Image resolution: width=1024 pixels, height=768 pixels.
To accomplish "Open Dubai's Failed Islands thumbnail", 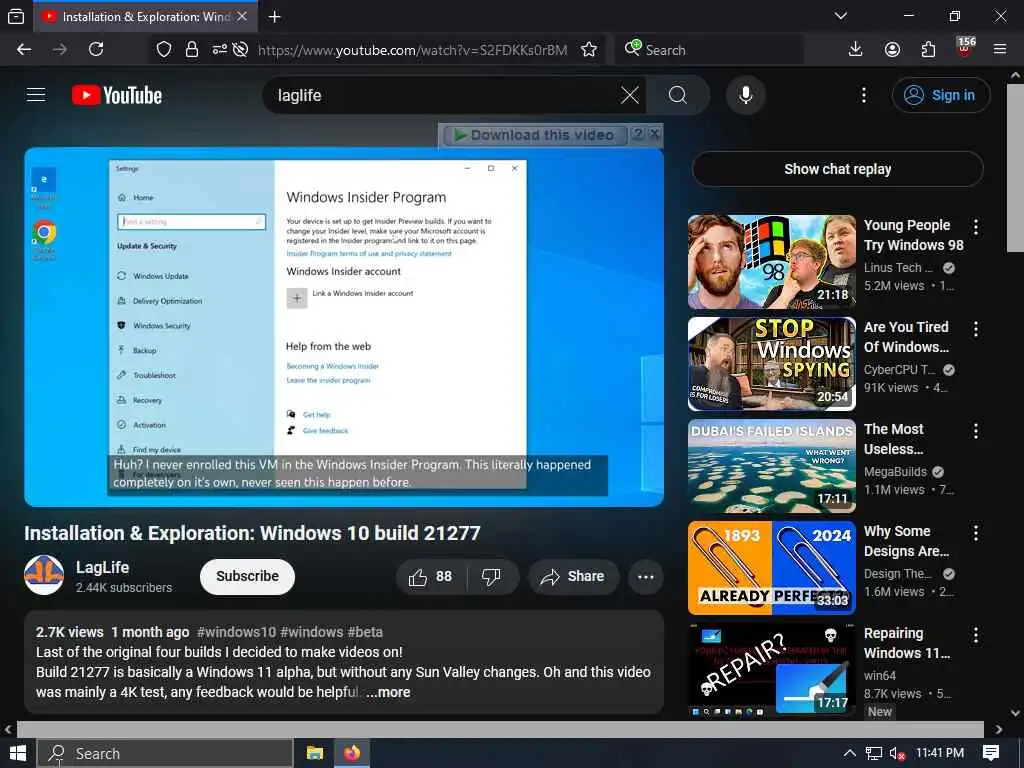I will point(771,466).
